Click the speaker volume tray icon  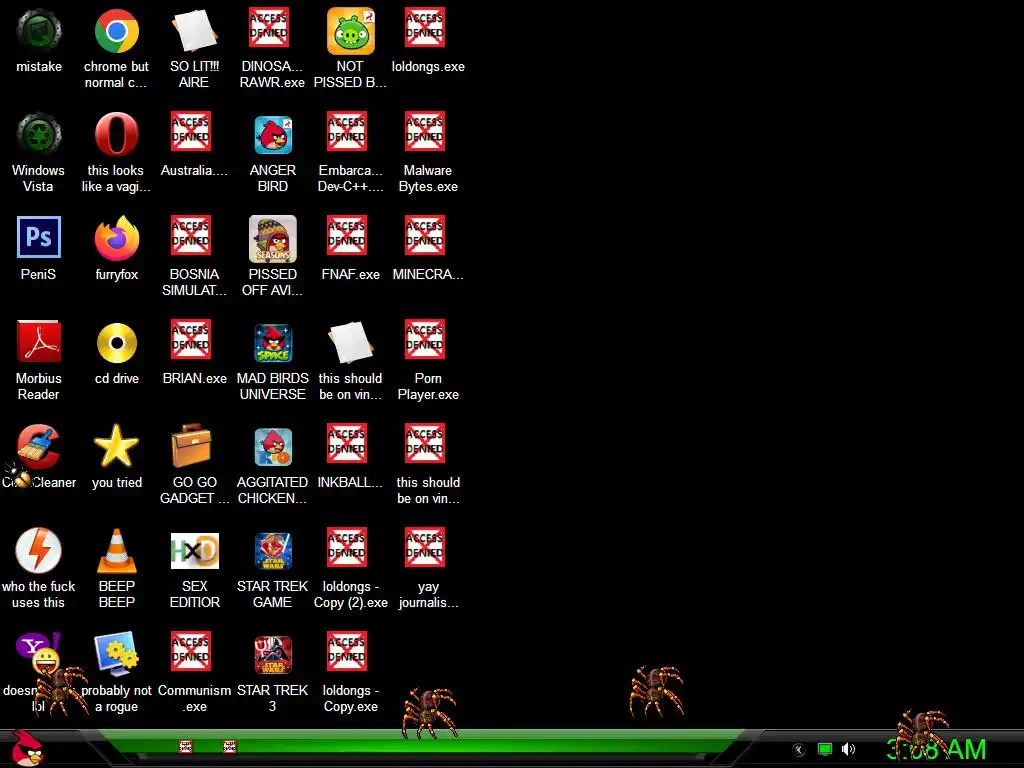(x=848, y=749)
